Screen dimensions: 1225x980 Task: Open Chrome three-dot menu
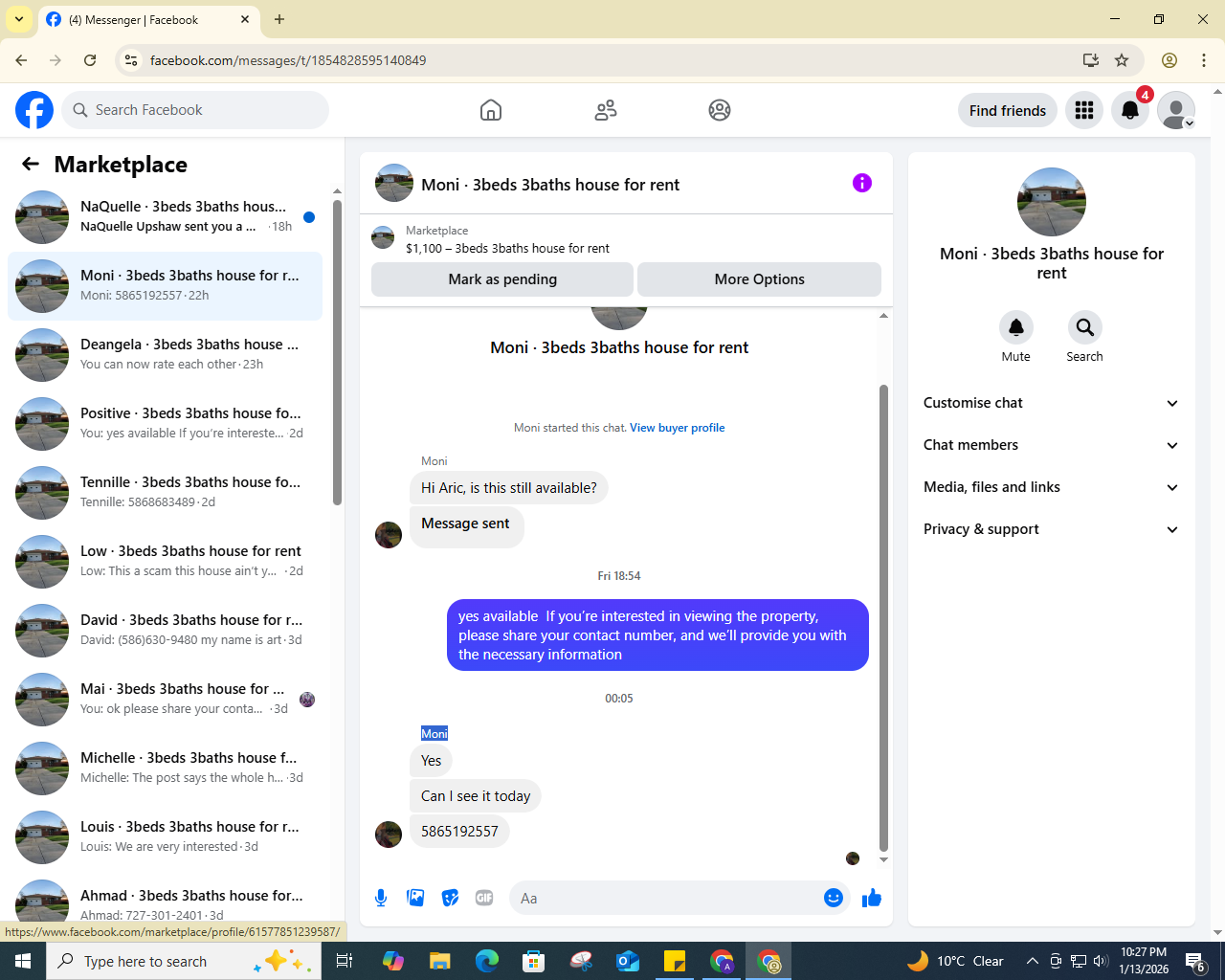pyautogui.click(x=1204, y=60)
